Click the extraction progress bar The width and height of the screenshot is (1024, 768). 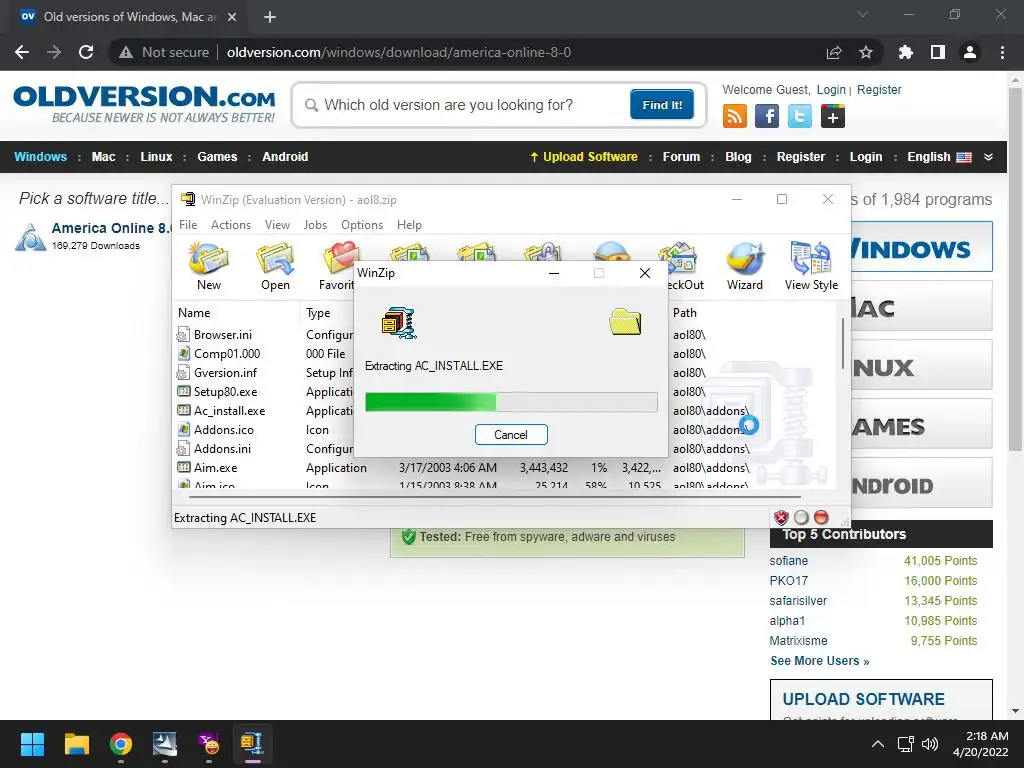[511, 402]
